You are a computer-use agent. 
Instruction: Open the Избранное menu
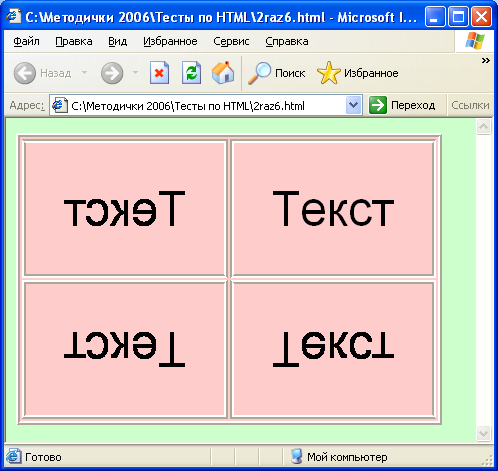point(170,41)
